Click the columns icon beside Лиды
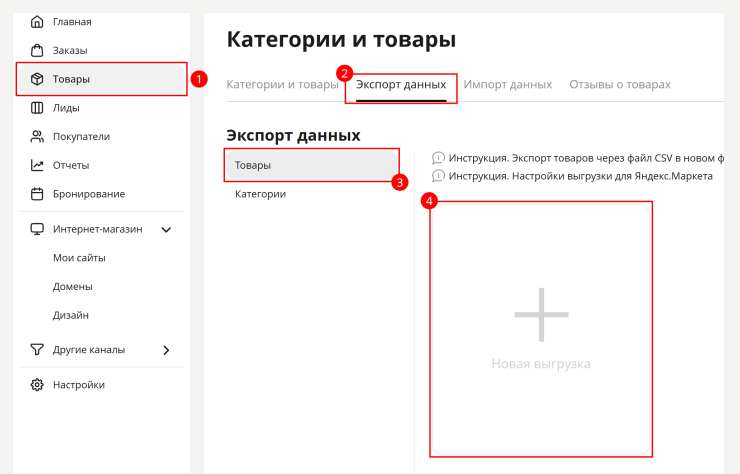 (37, 108)
